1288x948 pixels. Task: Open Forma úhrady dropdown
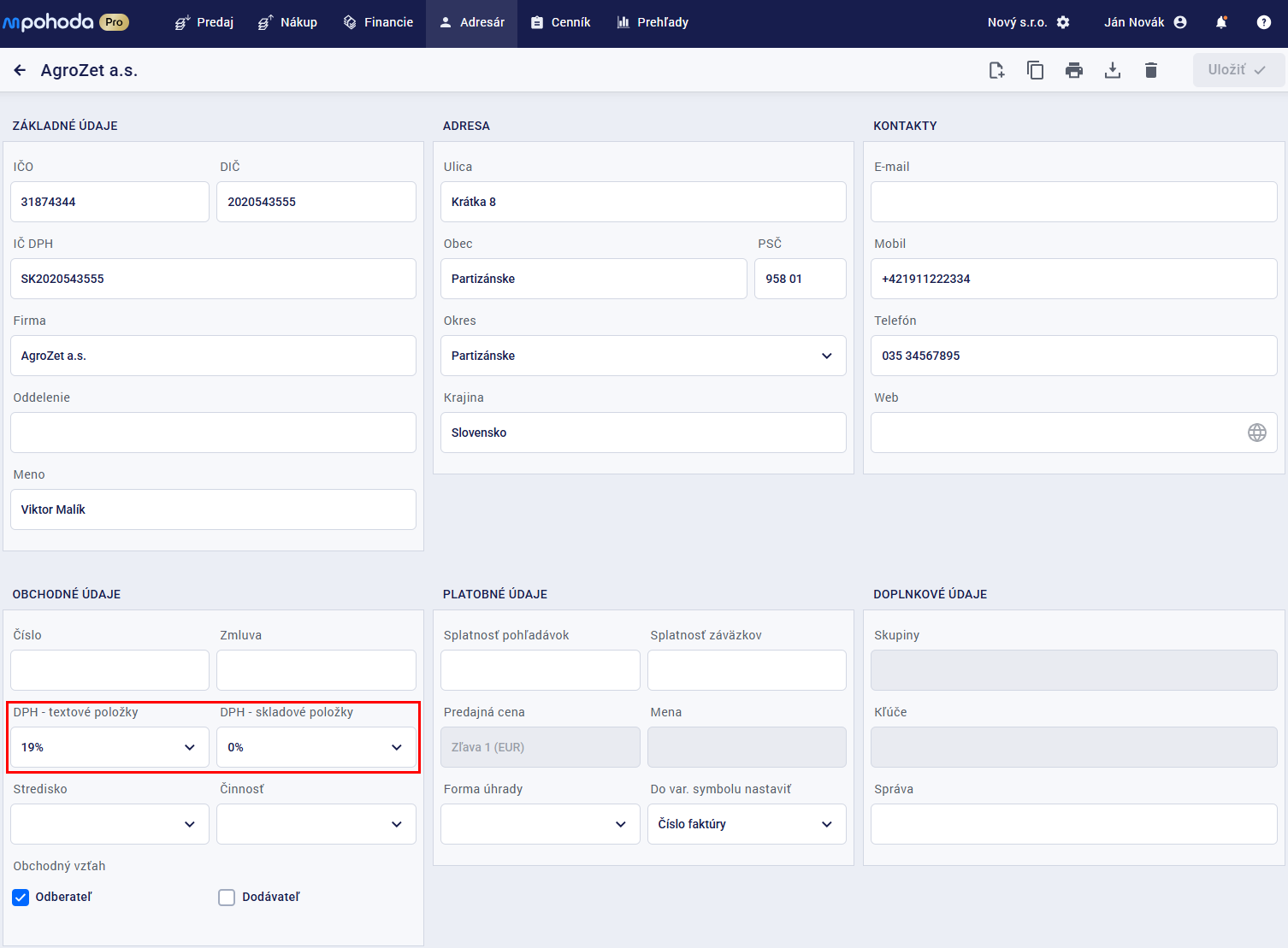click(x=540, y=824)
